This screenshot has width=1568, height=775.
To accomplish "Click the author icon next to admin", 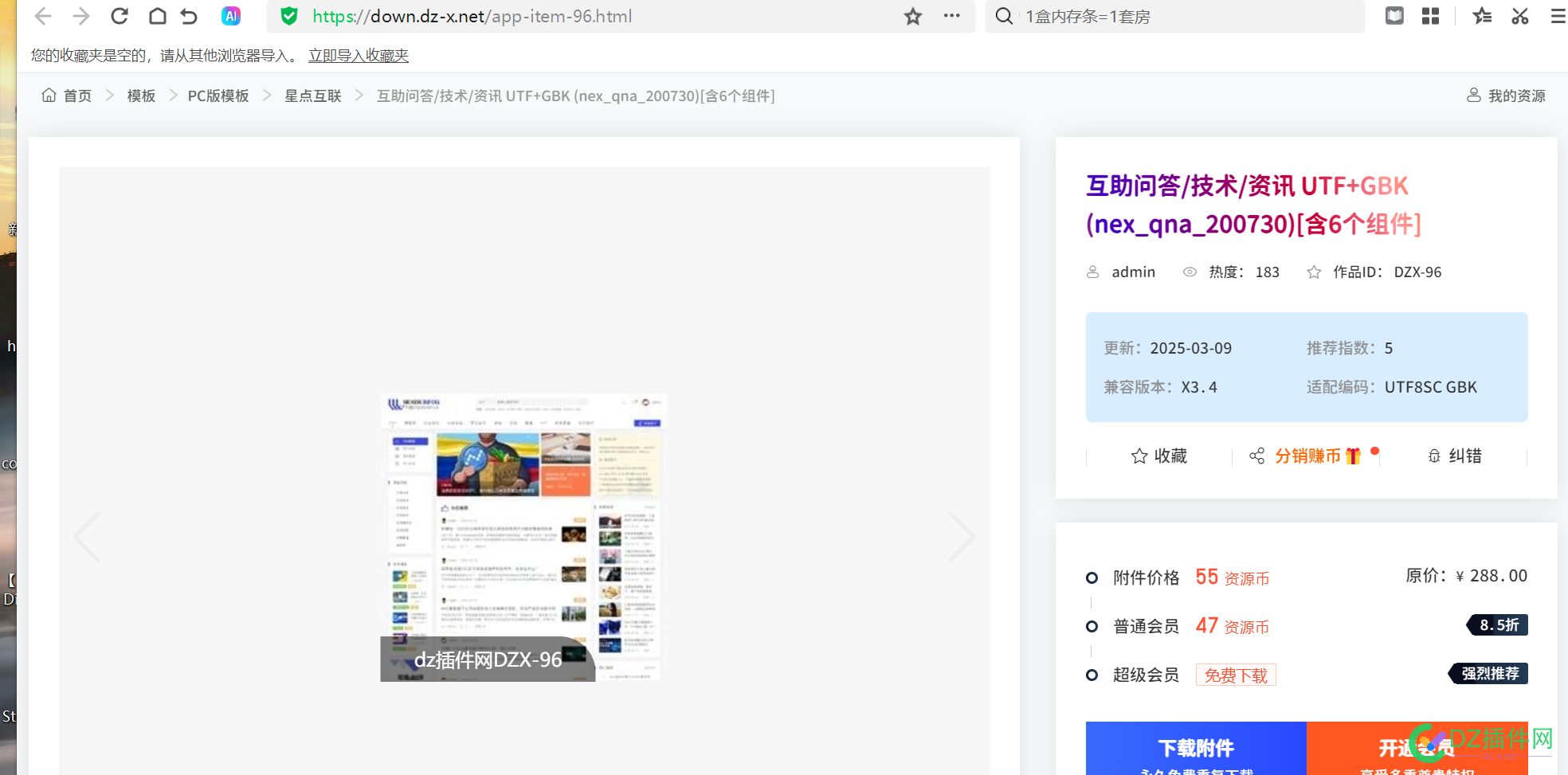I will [1093, 272].
